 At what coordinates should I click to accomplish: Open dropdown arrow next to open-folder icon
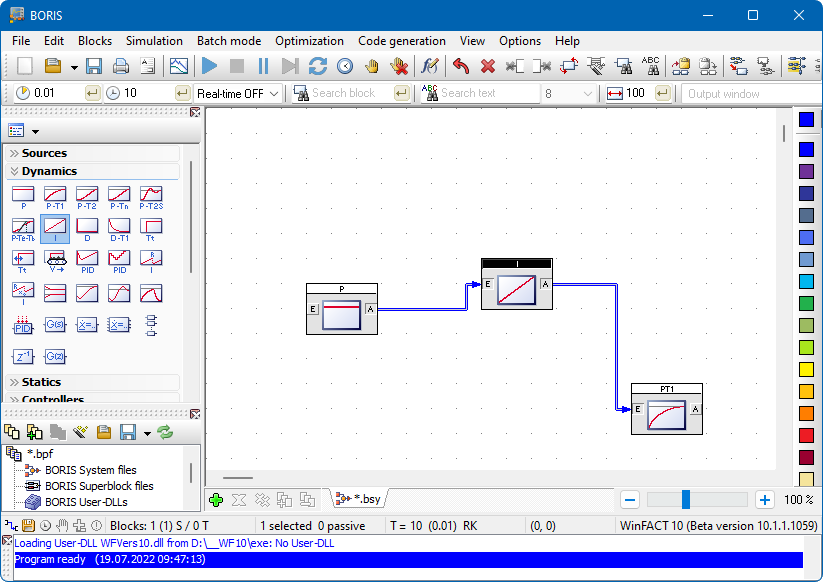[74, 67]
